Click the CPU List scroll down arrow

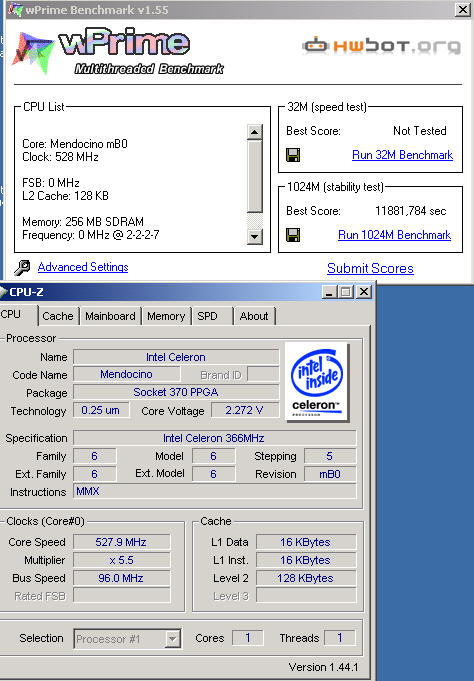pos(255,237)
